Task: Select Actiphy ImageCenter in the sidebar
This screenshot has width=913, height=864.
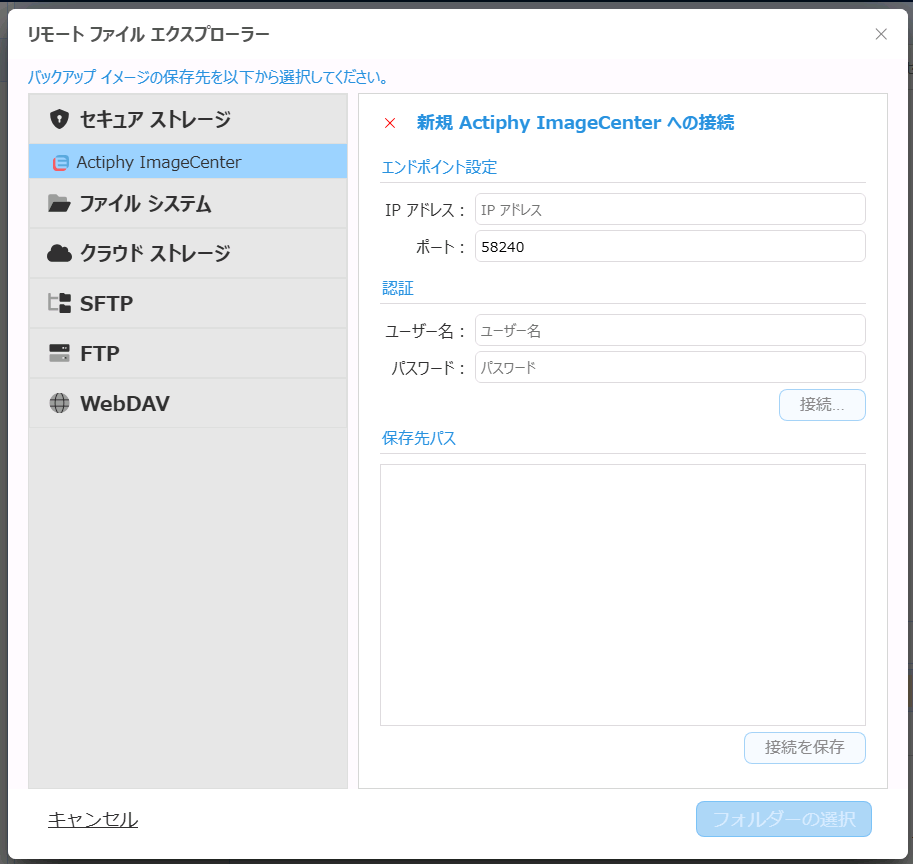Action: (158, 162)
